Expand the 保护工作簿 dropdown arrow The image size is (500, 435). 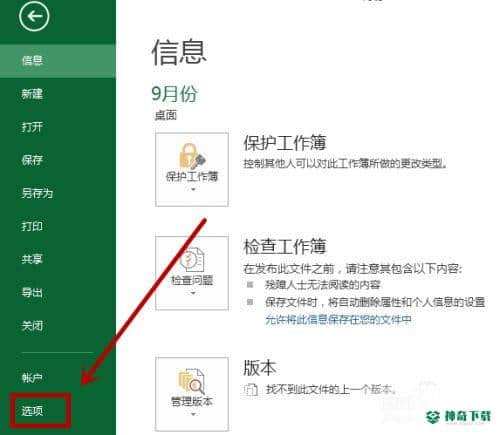pyautogui.click(x=193, y=189)
